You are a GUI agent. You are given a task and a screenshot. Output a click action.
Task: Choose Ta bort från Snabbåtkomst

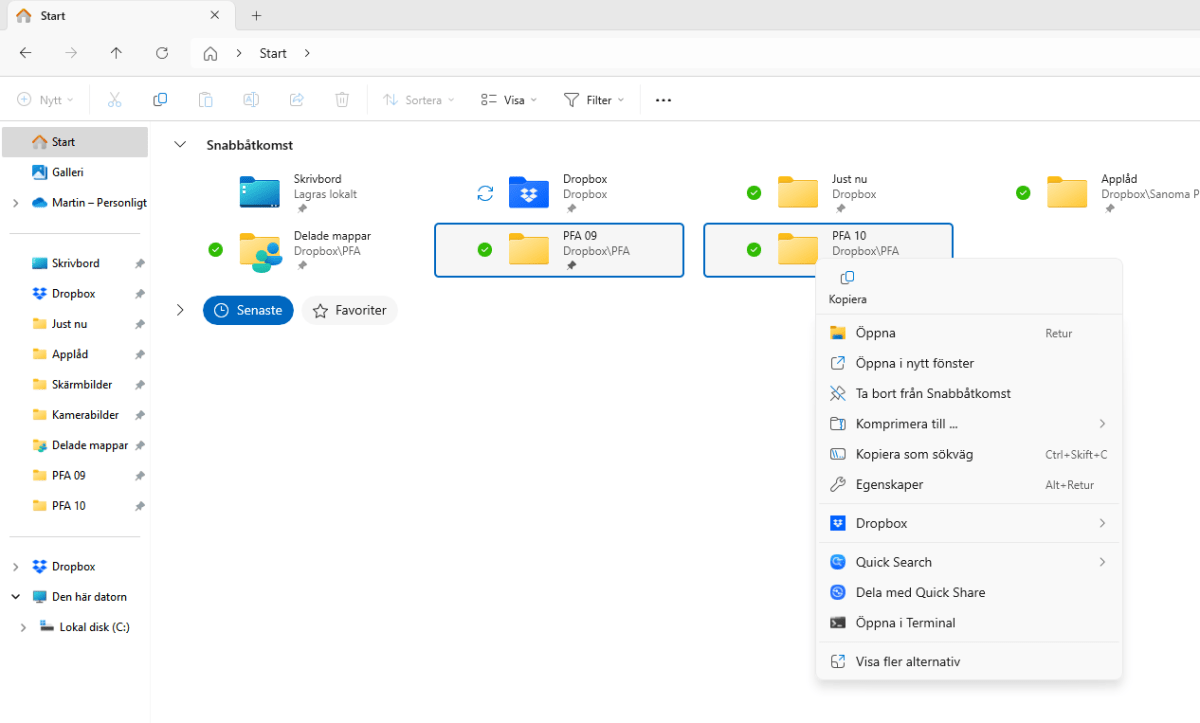[932, 394]
